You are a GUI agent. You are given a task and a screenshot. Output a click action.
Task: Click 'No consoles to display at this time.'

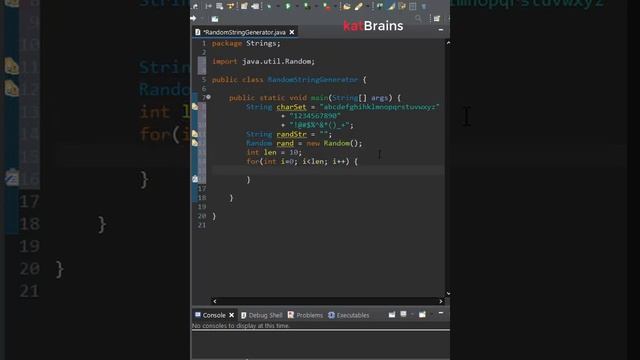click(241, 326)
